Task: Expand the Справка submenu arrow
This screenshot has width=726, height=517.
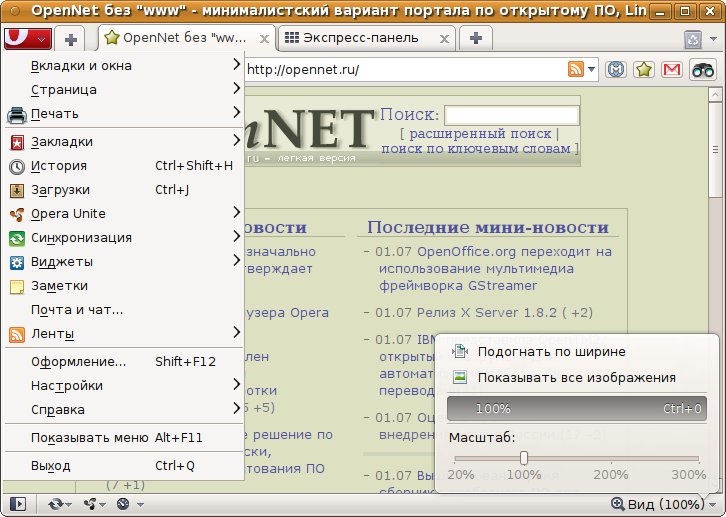Action: 236,408
